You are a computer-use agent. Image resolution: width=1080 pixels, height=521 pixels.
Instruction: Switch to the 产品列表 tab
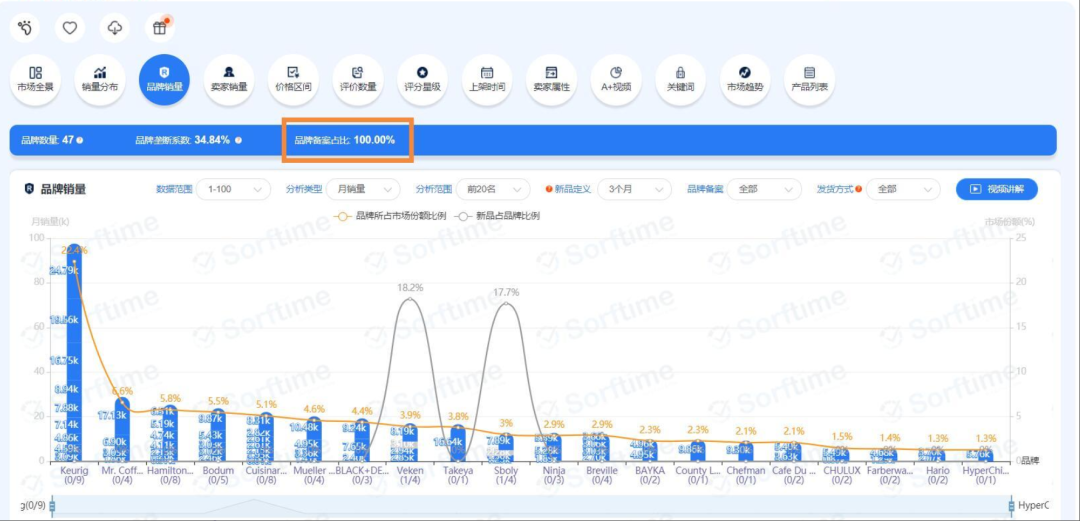tap(809, 80)
